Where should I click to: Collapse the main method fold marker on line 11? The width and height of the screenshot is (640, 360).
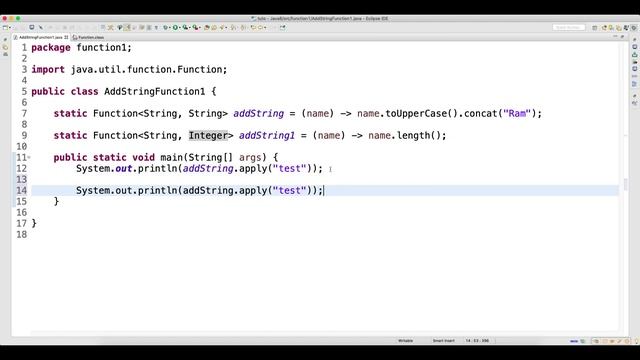coord(29,157)
